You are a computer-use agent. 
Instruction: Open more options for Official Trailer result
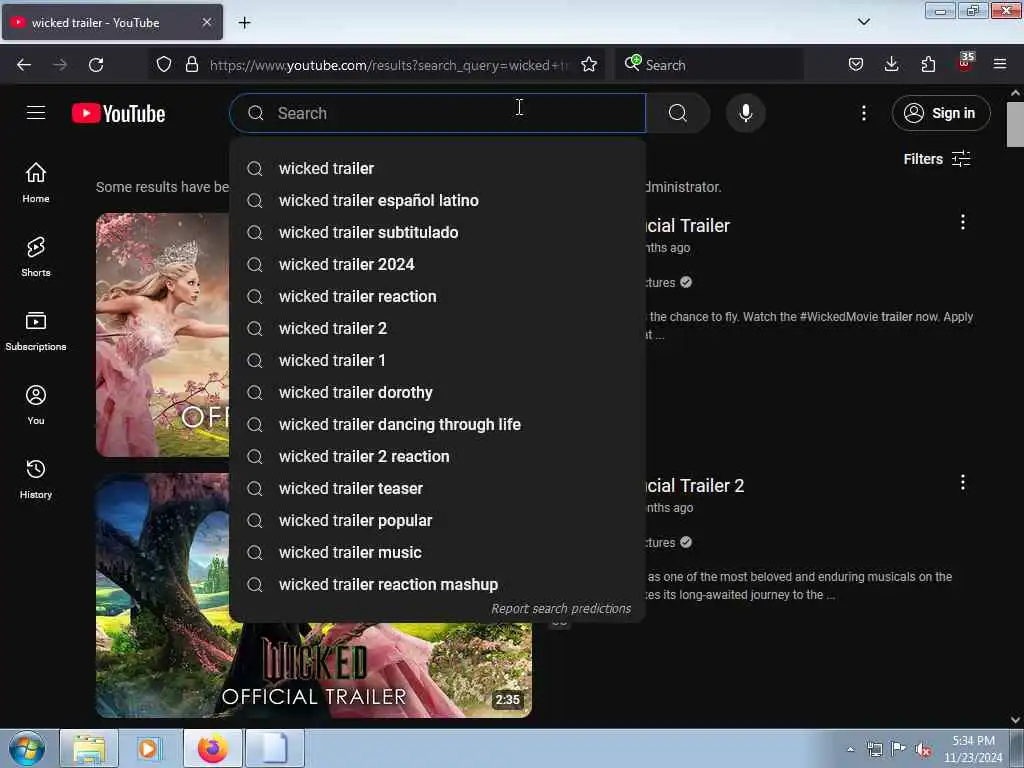click(x=962, y=222)
